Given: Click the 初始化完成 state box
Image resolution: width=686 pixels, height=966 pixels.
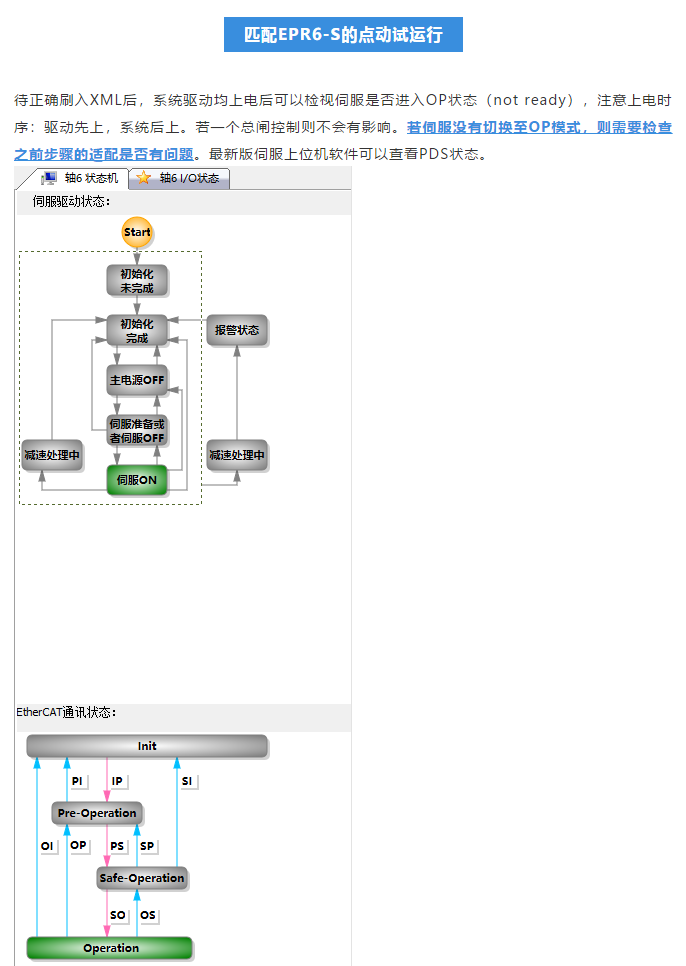Looking at the screenshot, I should pos(137,331).
